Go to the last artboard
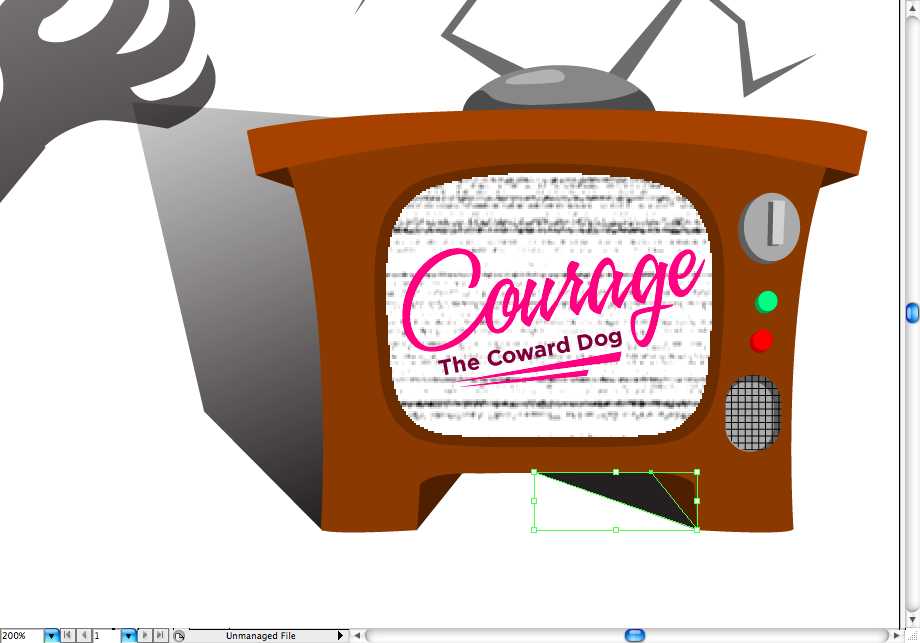 click(x=160, y=635)
